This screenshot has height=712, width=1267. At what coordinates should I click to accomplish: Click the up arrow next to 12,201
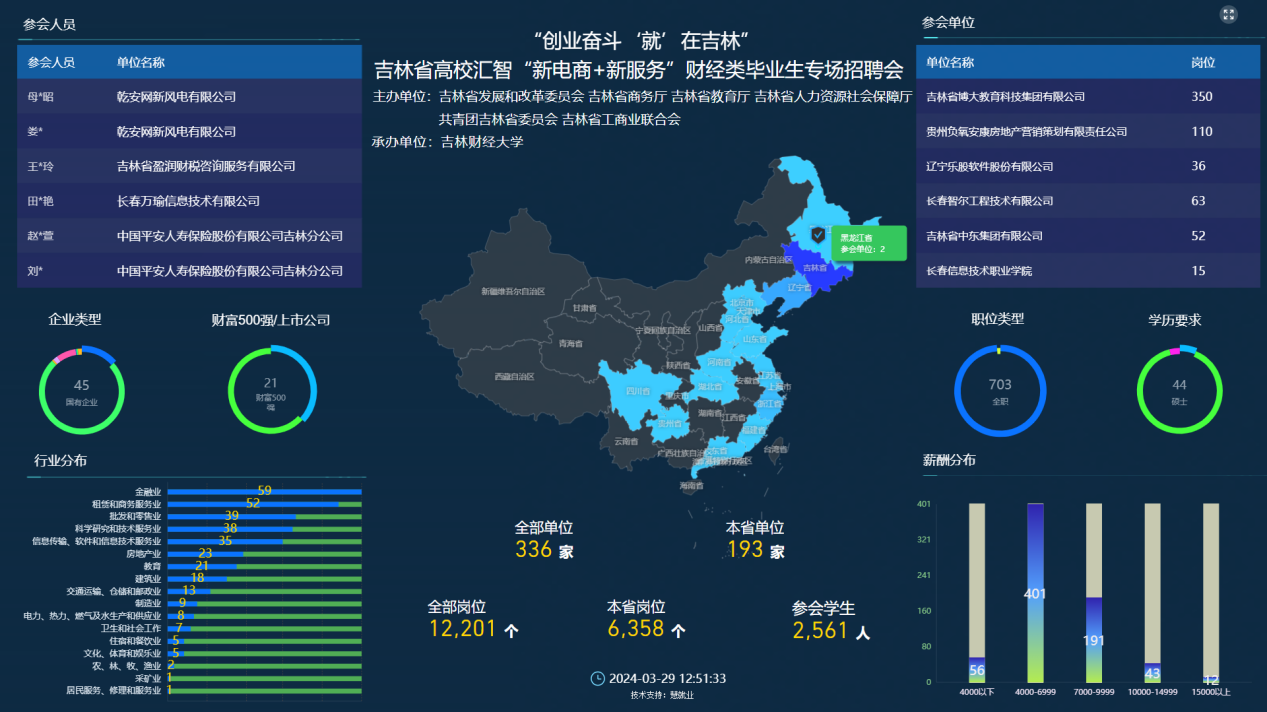pos(512,631)
